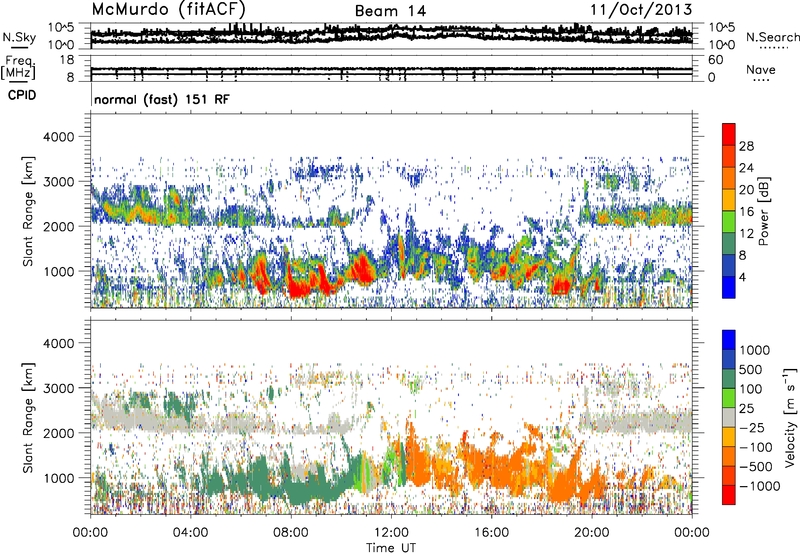Click the 'normal (fast) 151 RF' text
This screenshot has height=554, width=800.
click(162, 99)
